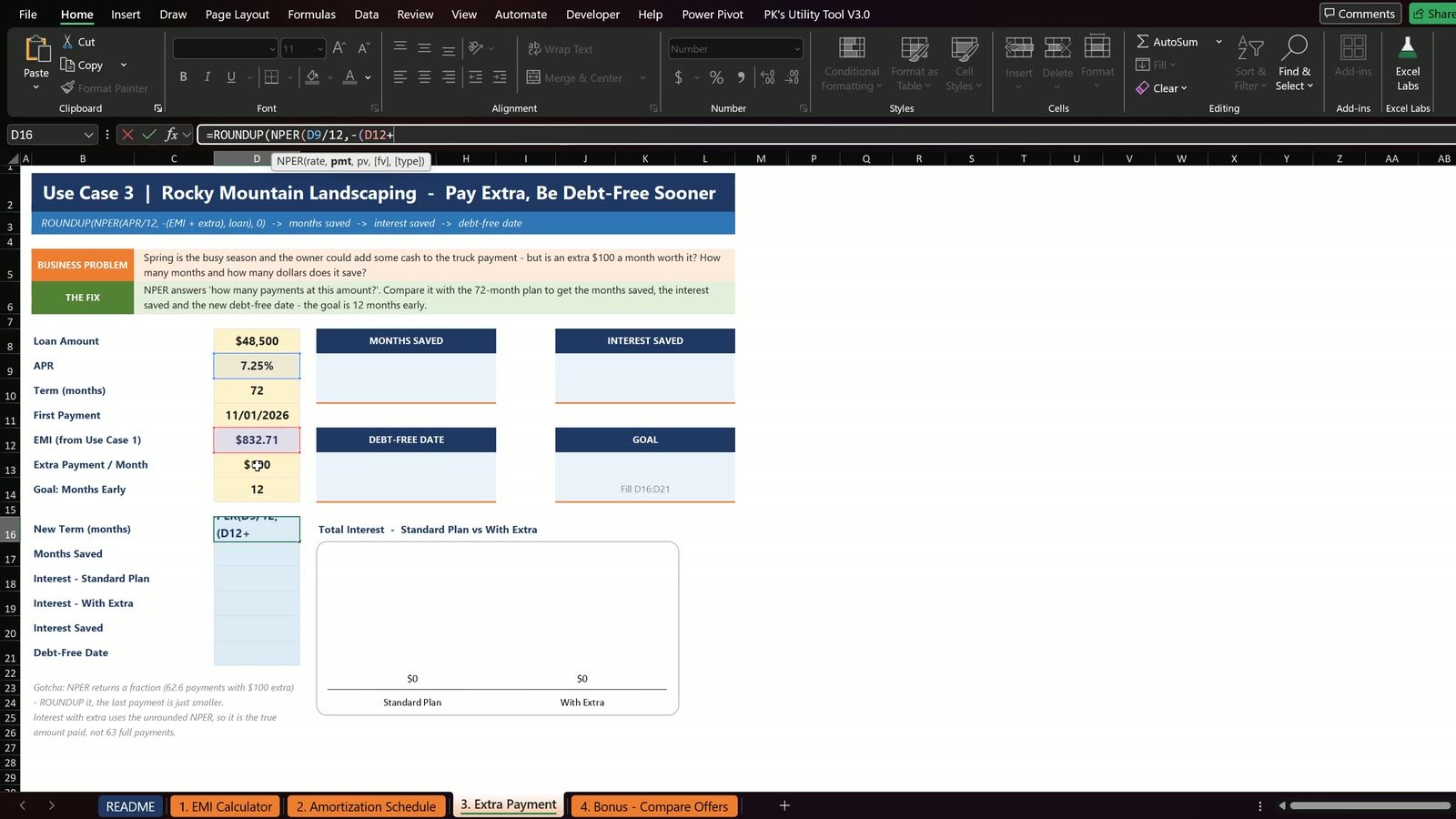Click the Delete cells icon
Image resolution: width=1456 pixels, height=819 pixels.
tap(1057, 48)
